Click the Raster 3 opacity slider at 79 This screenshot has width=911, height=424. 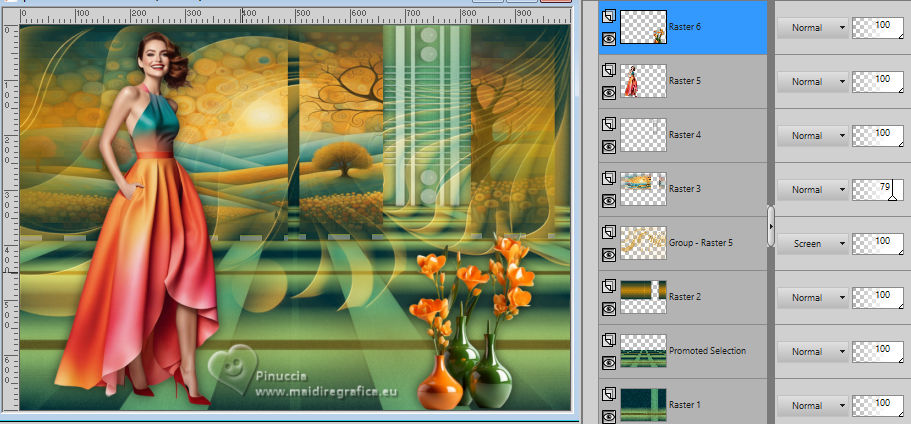pos(878,190)
